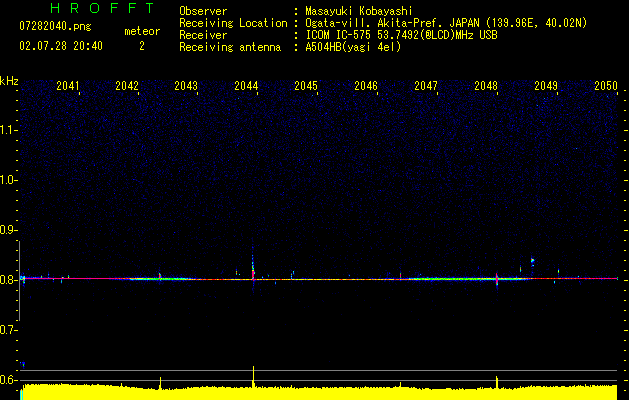Click the 'Receiver' field label
Viewport: 629px width, 400px height.
click(x=203, y=35)
